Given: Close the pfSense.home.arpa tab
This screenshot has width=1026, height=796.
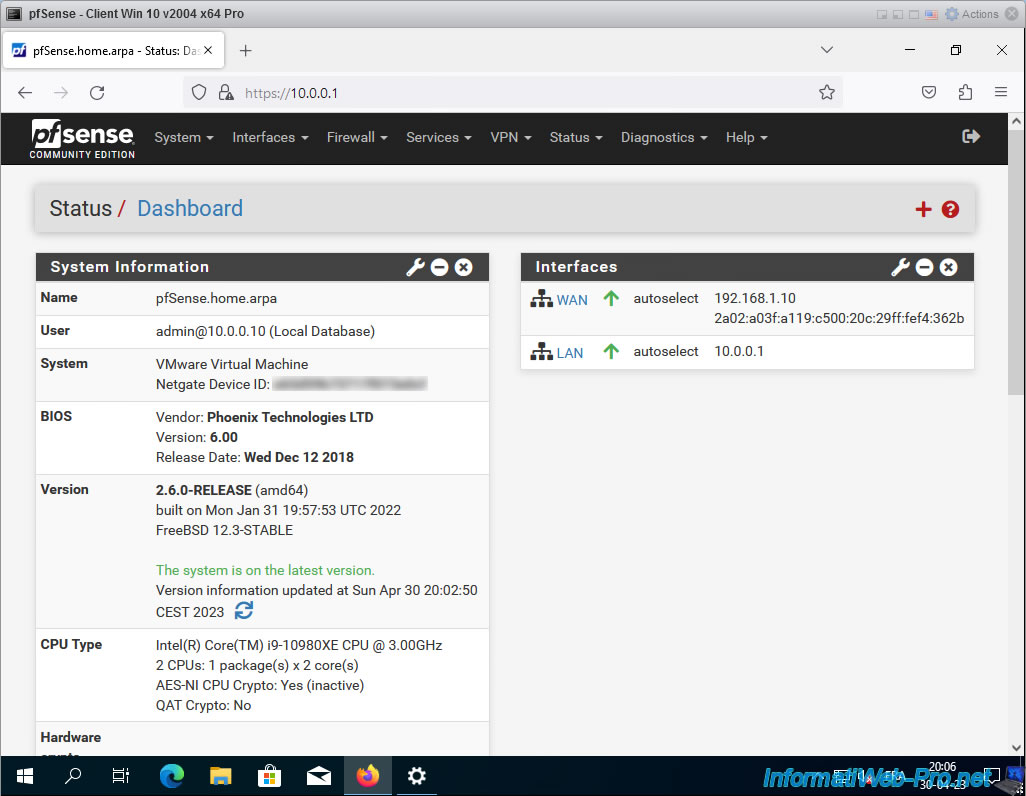Looking at the screenshot, I should click(x=208, y=50).
